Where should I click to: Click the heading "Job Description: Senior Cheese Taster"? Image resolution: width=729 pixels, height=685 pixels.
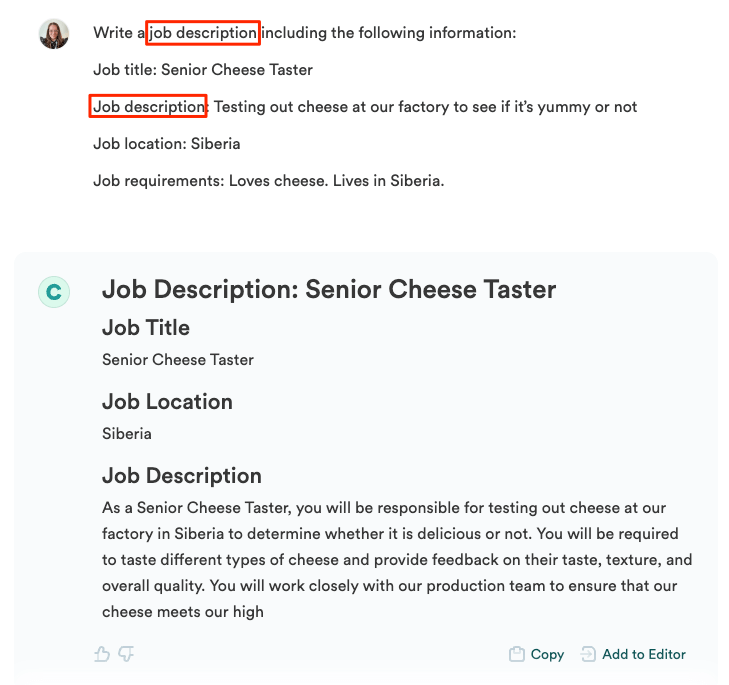(329, 290)
